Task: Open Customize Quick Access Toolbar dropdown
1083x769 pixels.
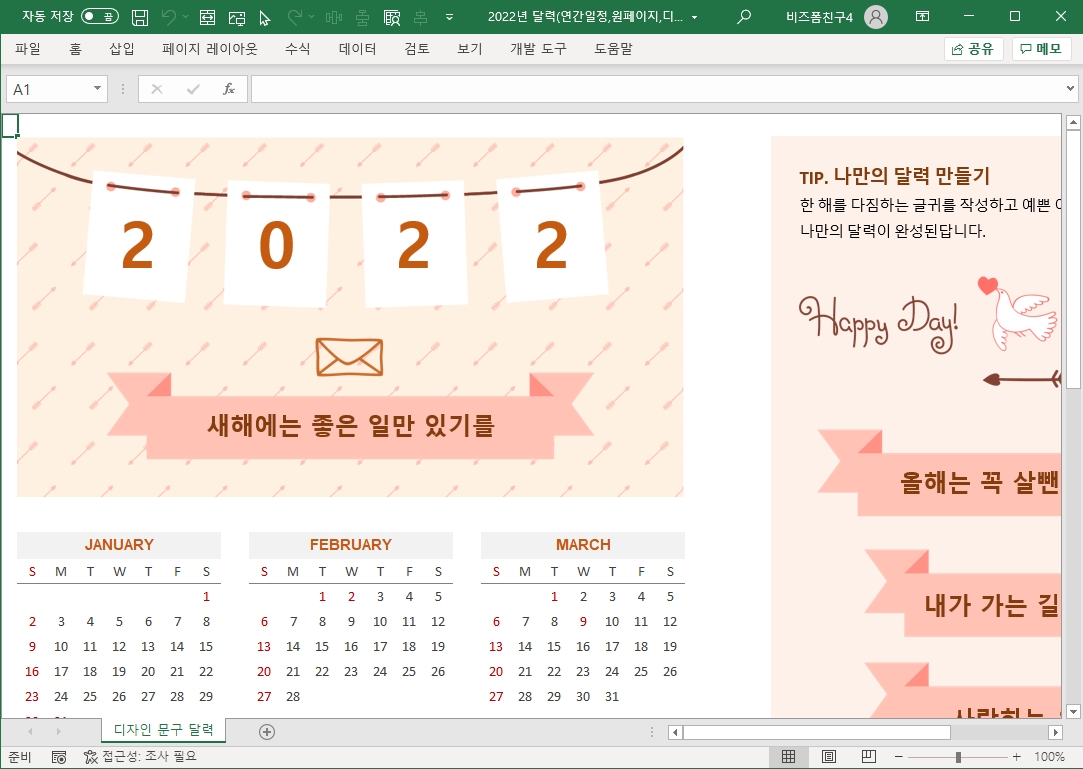Action: [x=450, y=17]
